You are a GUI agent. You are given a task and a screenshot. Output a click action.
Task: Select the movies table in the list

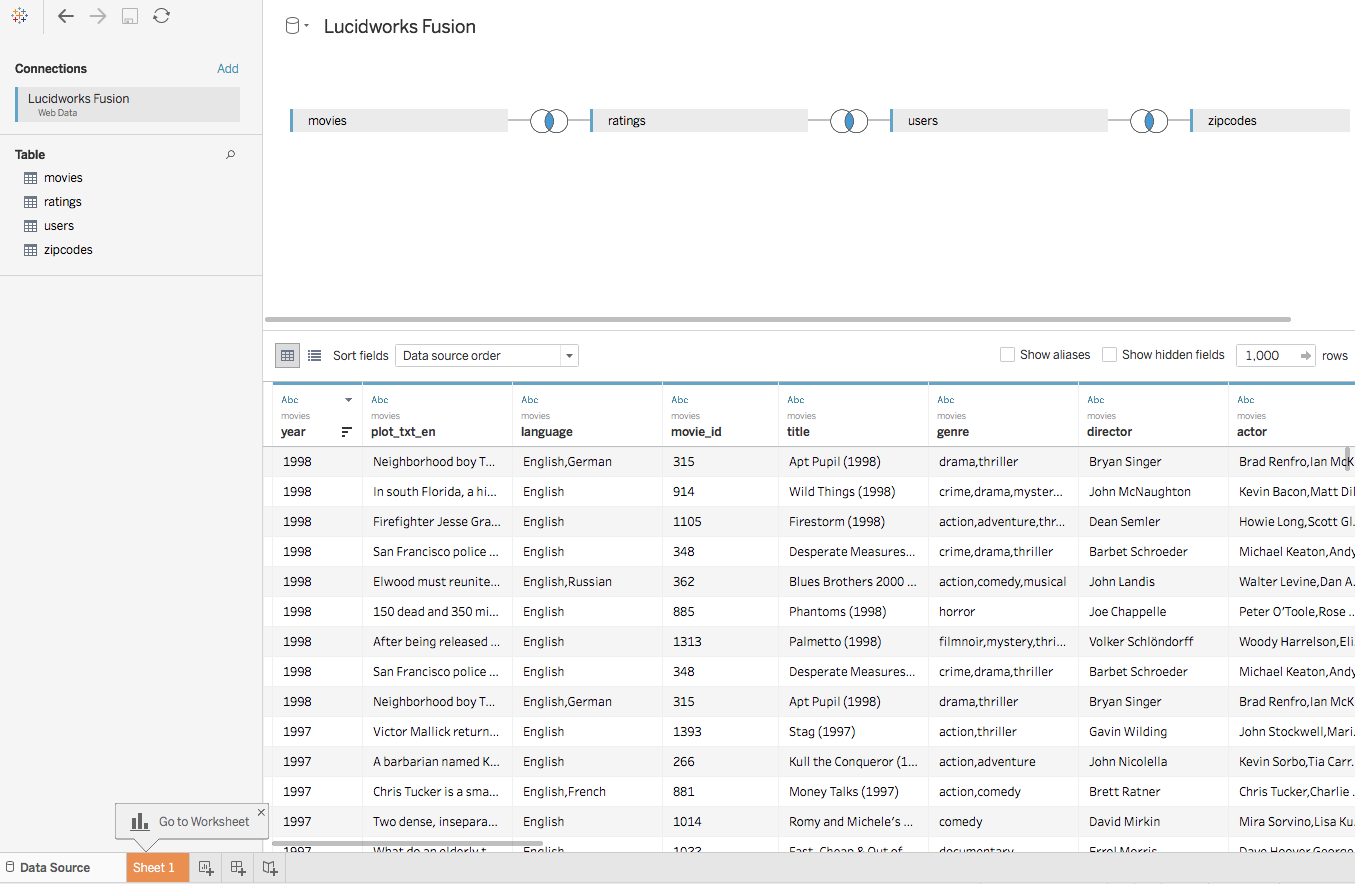pos(63,178)
